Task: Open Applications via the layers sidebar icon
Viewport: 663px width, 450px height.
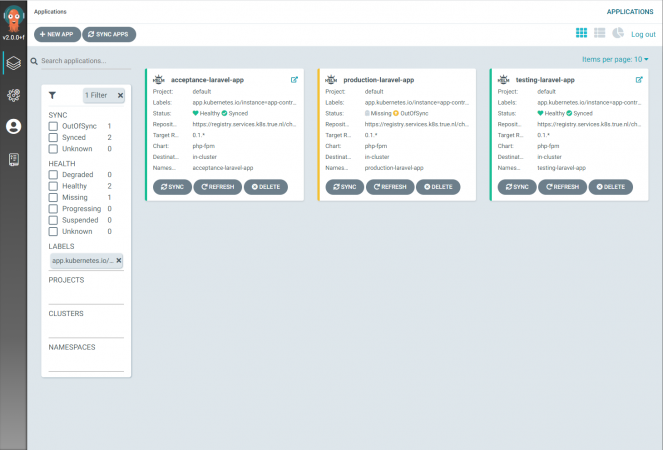Action: [x=14, y=63]
